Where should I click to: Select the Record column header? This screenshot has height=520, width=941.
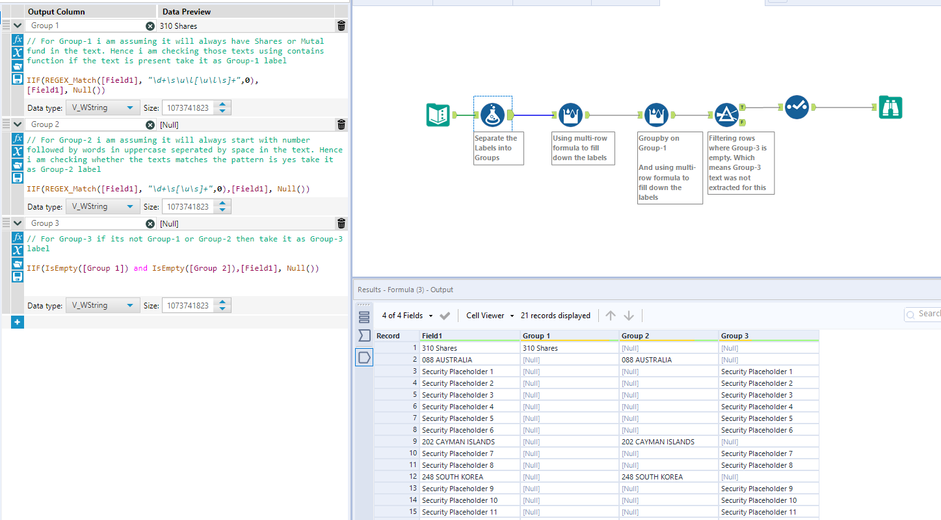(396, 336)
